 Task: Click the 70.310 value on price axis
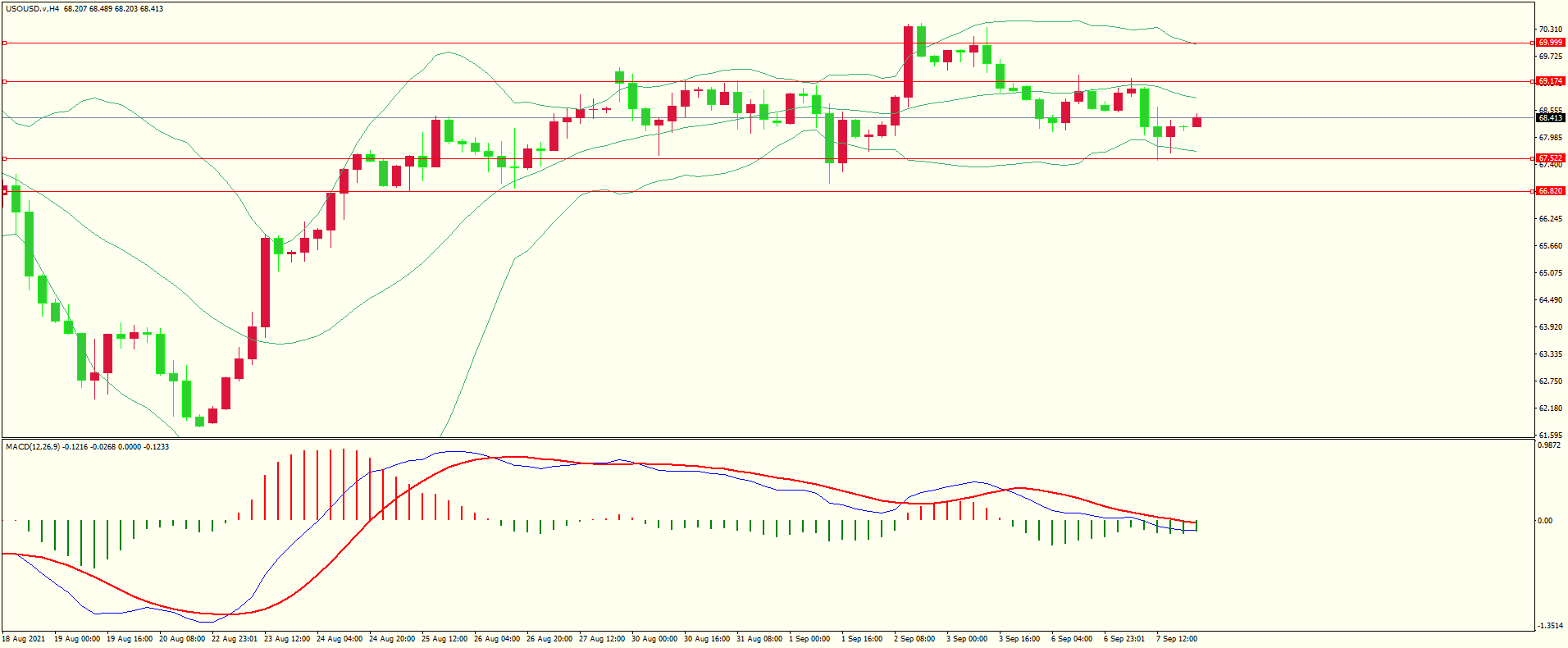point(1549,30)
